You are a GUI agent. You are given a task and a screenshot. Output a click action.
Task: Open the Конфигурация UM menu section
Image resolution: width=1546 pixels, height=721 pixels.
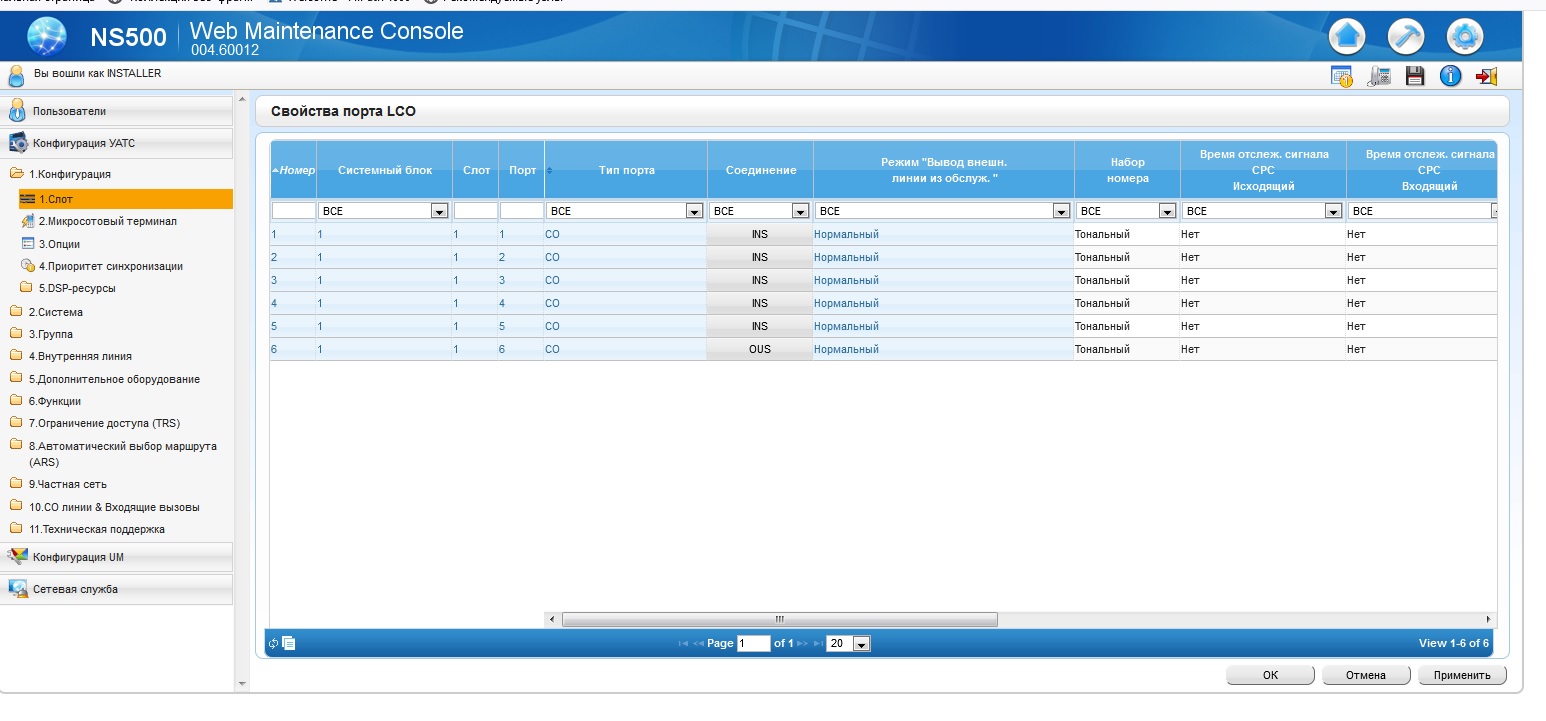click(x=117, y=557)
